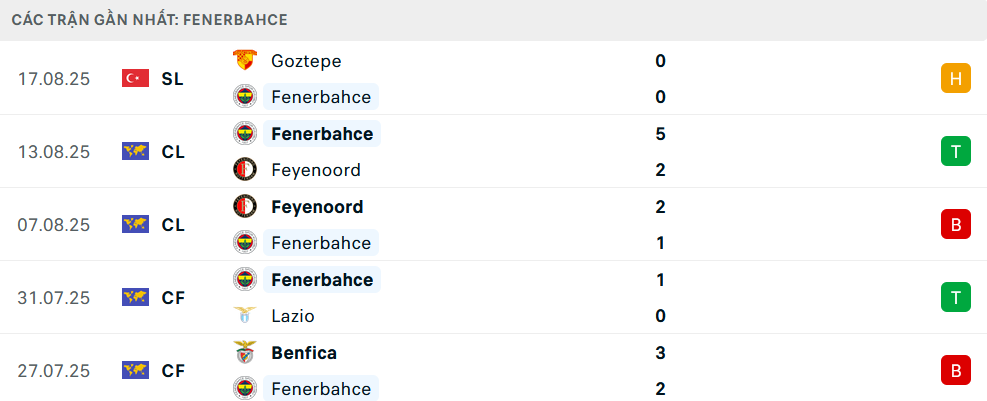The height and width of the screenshot is (401, 987).
Task: Click the world flag icon for 13.08.25
Action: pos(135,152)
